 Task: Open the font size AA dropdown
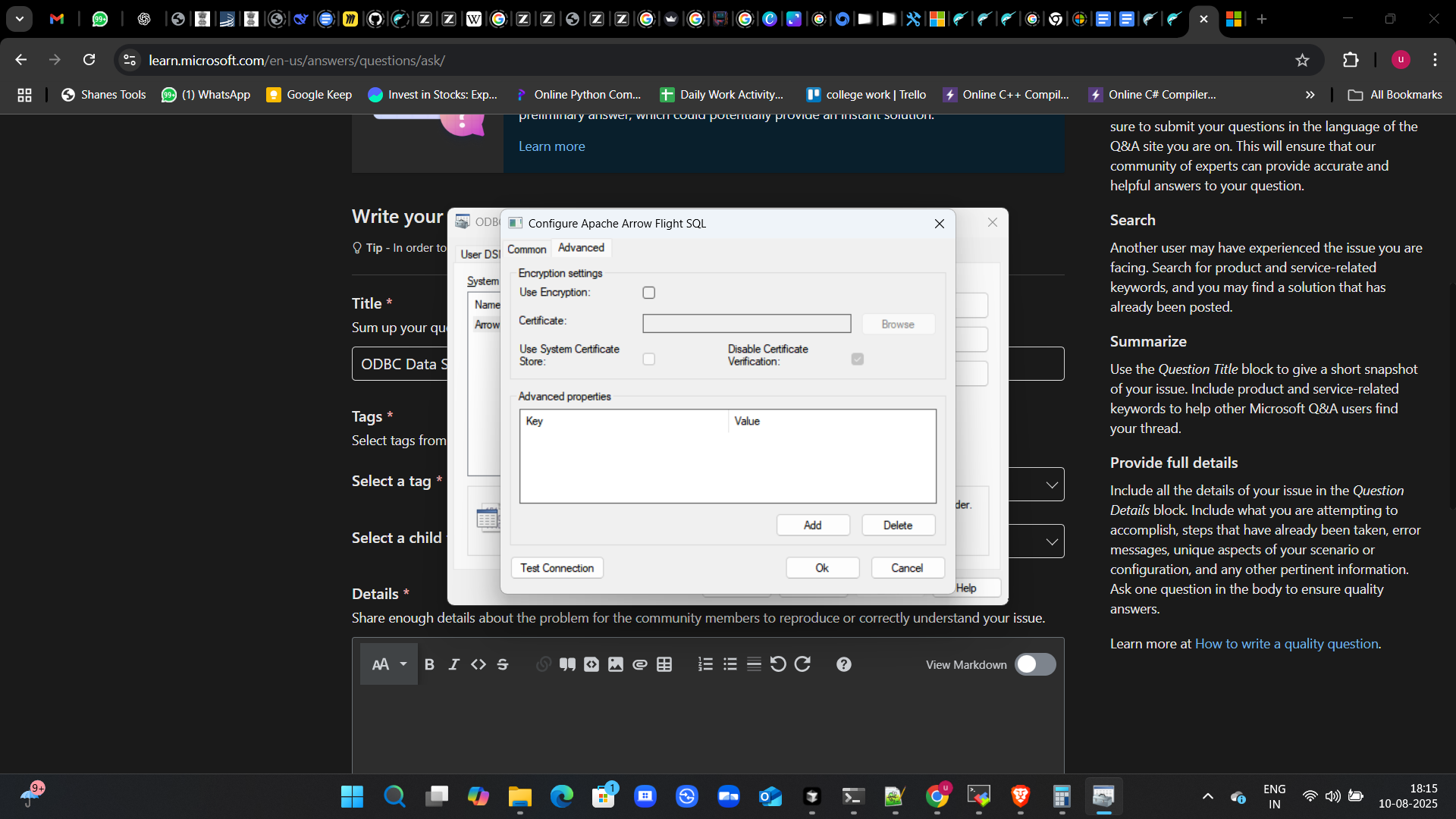(x=388, y=664)
